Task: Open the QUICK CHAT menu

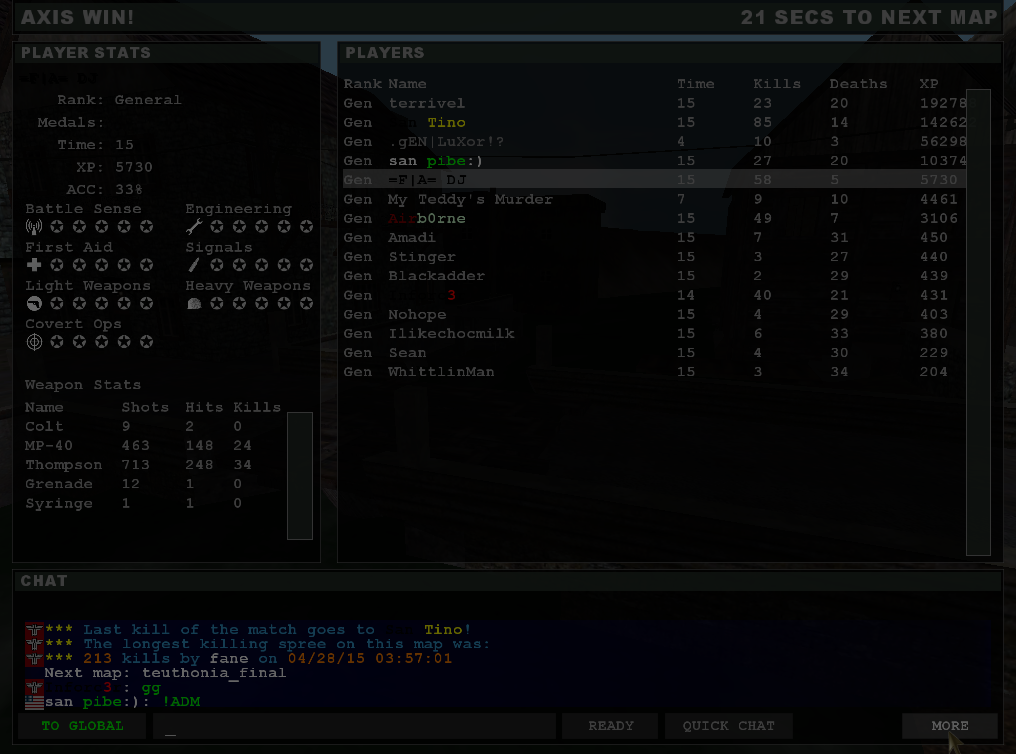Action: (x=728, y=725)
